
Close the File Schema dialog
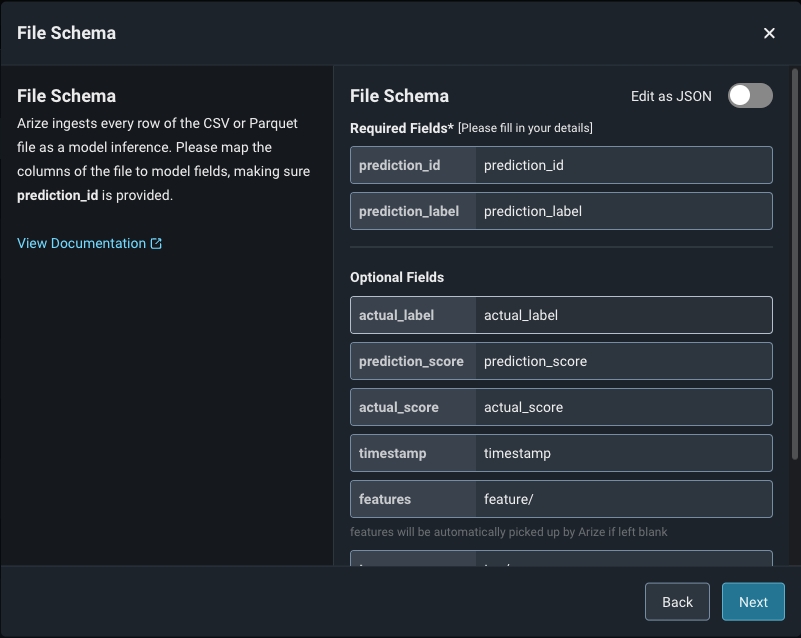(769, 33)
